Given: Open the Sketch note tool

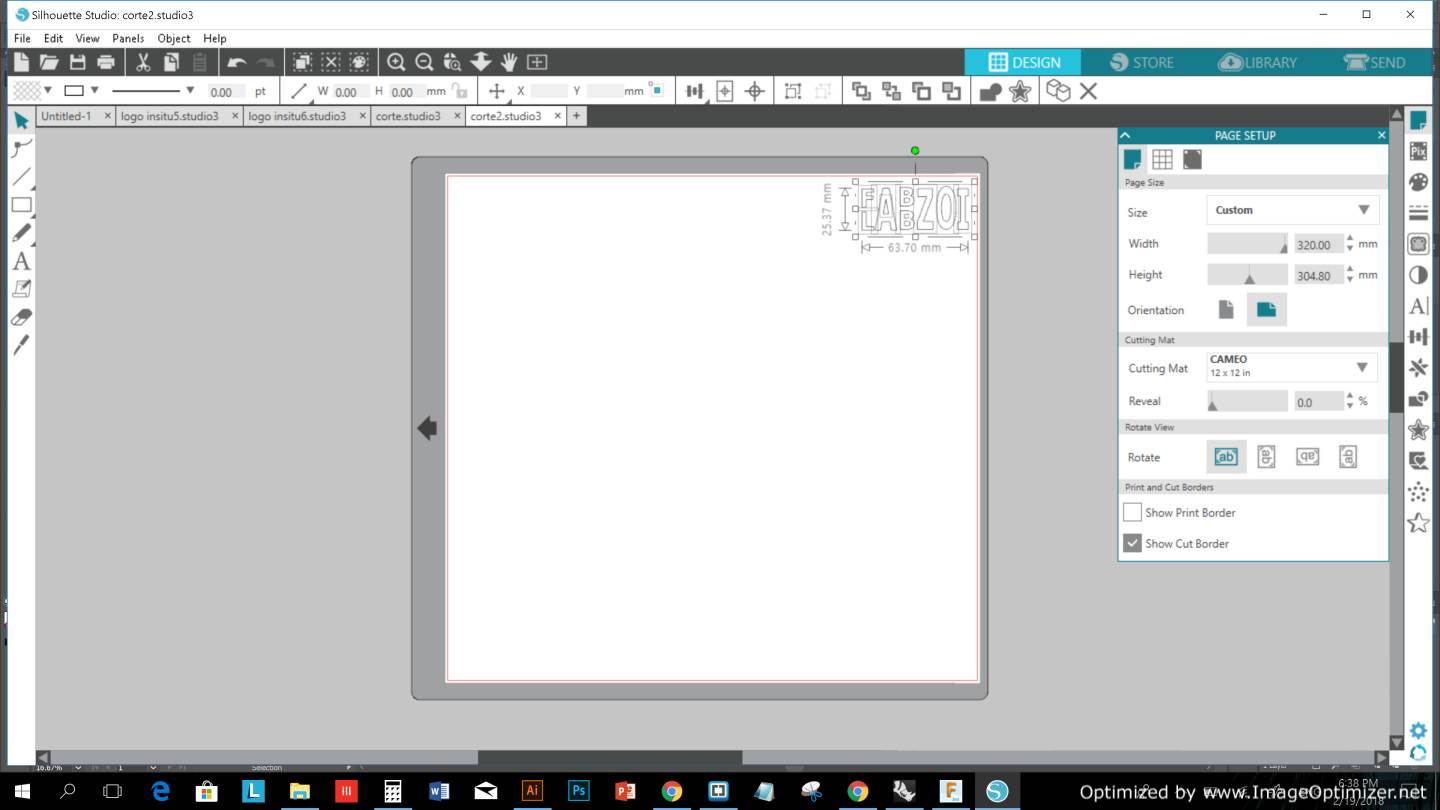Looking at the screenshot, I should 21,289.
